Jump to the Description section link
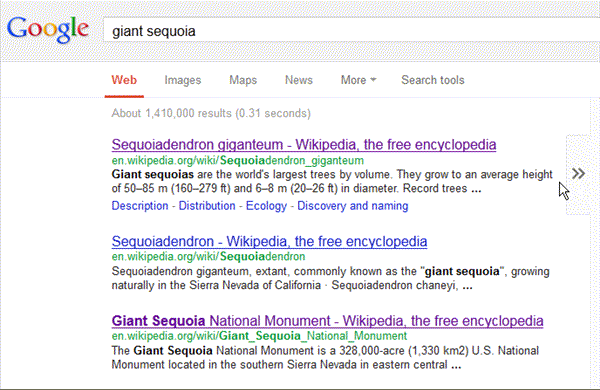 (x=140, y=206)
